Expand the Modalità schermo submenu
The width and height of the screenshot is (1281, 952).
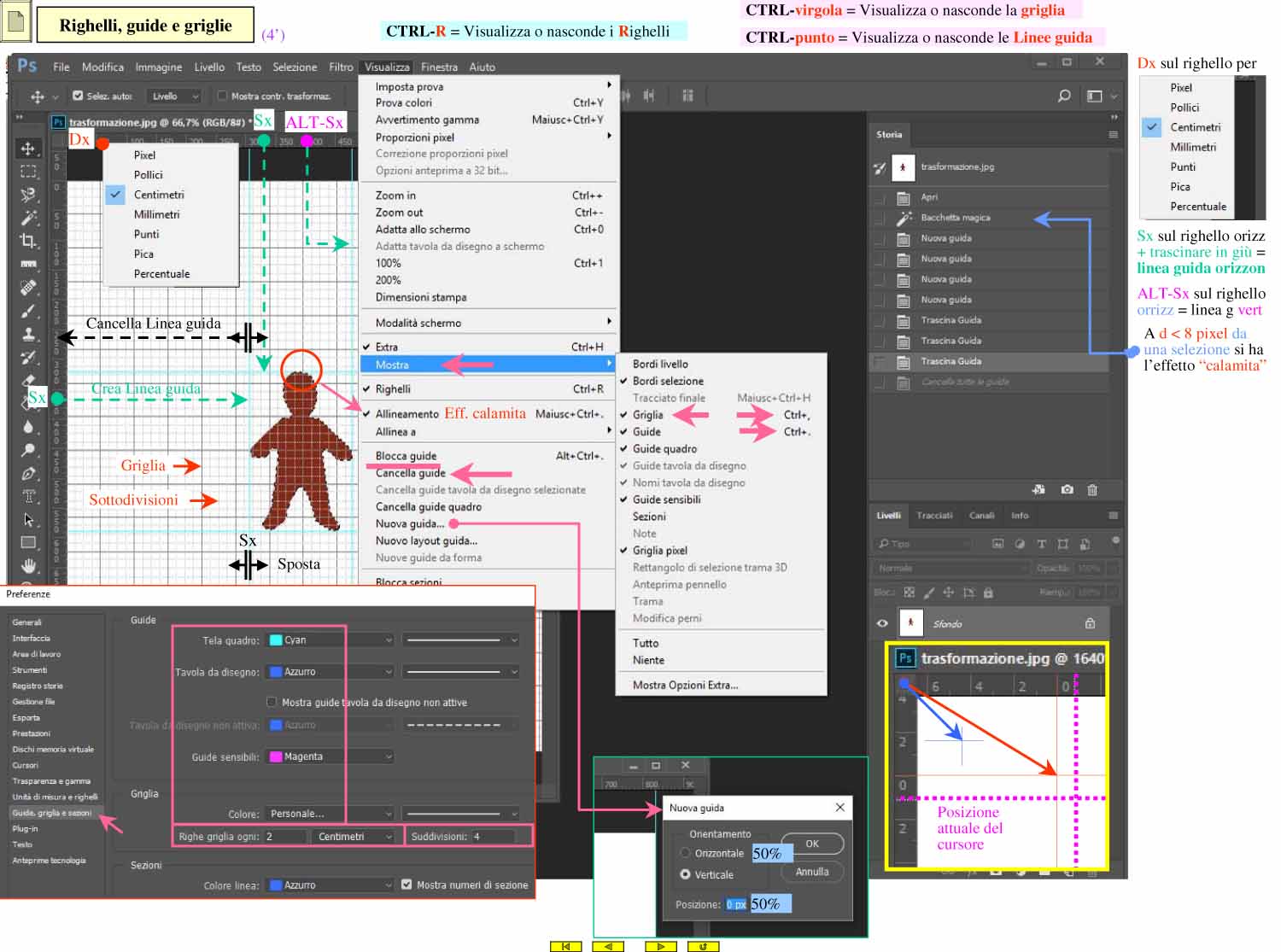coord(489,323)
